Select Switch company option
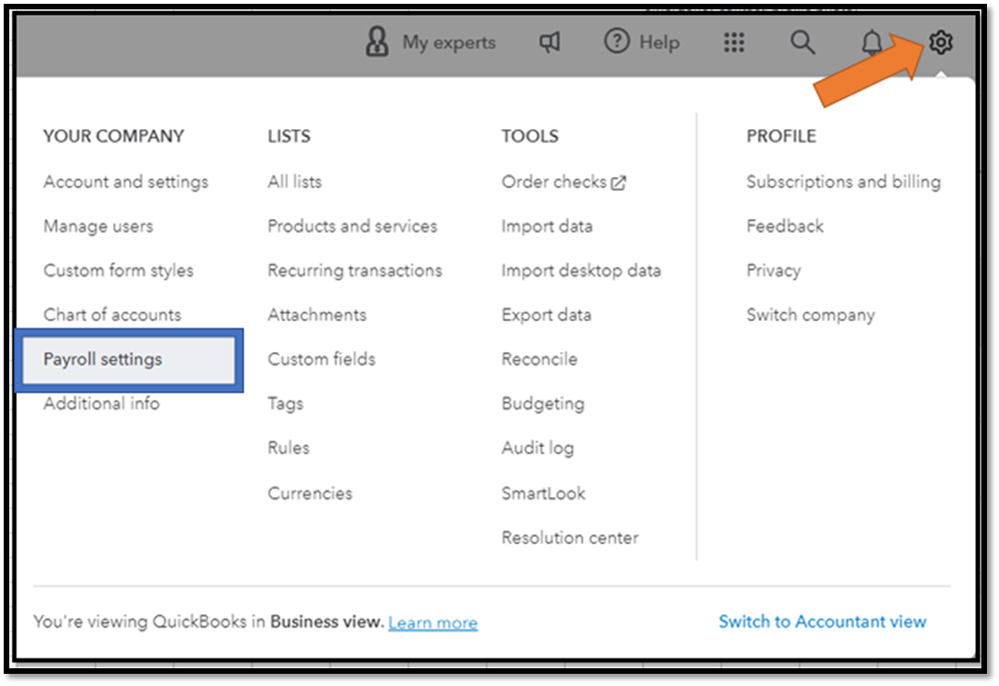999x686 pixels. [810, 314]
